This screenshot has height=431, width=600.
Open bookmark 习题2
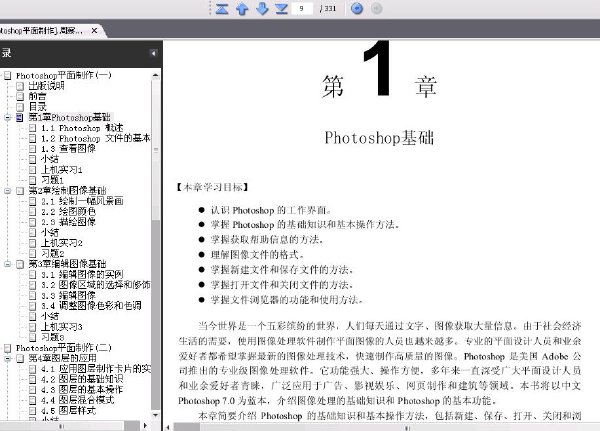pyautogui.click(x=52, y=253)
